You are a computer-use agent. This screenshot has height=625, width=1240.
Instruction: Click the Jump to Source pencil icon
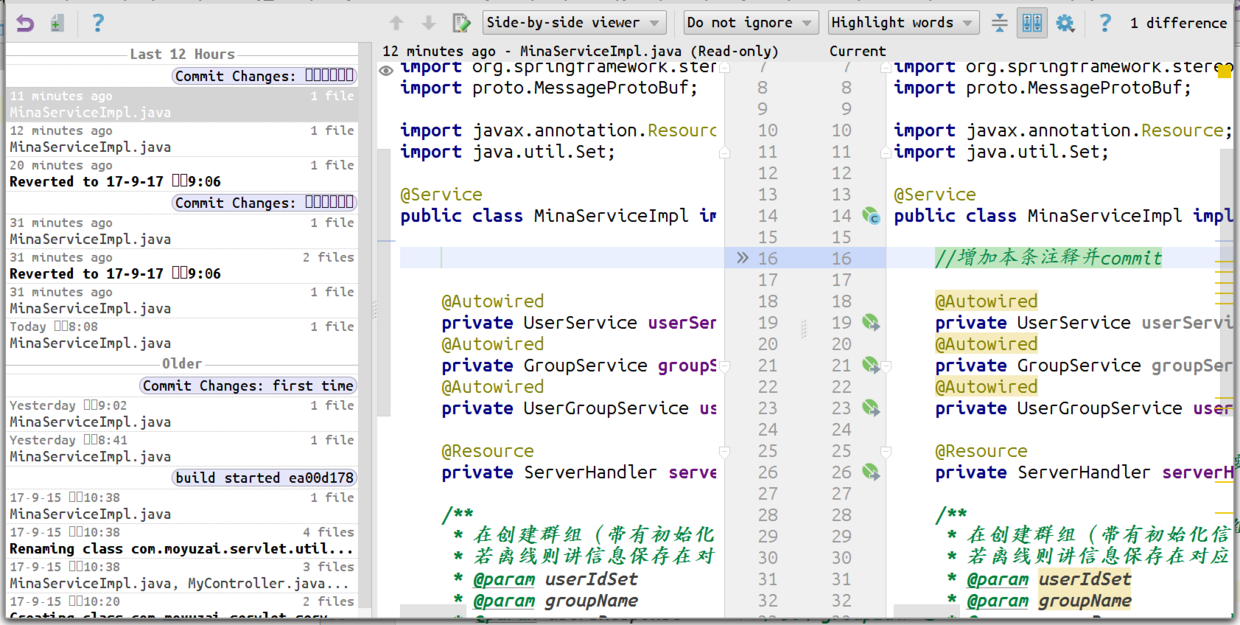tap(461, 23)
